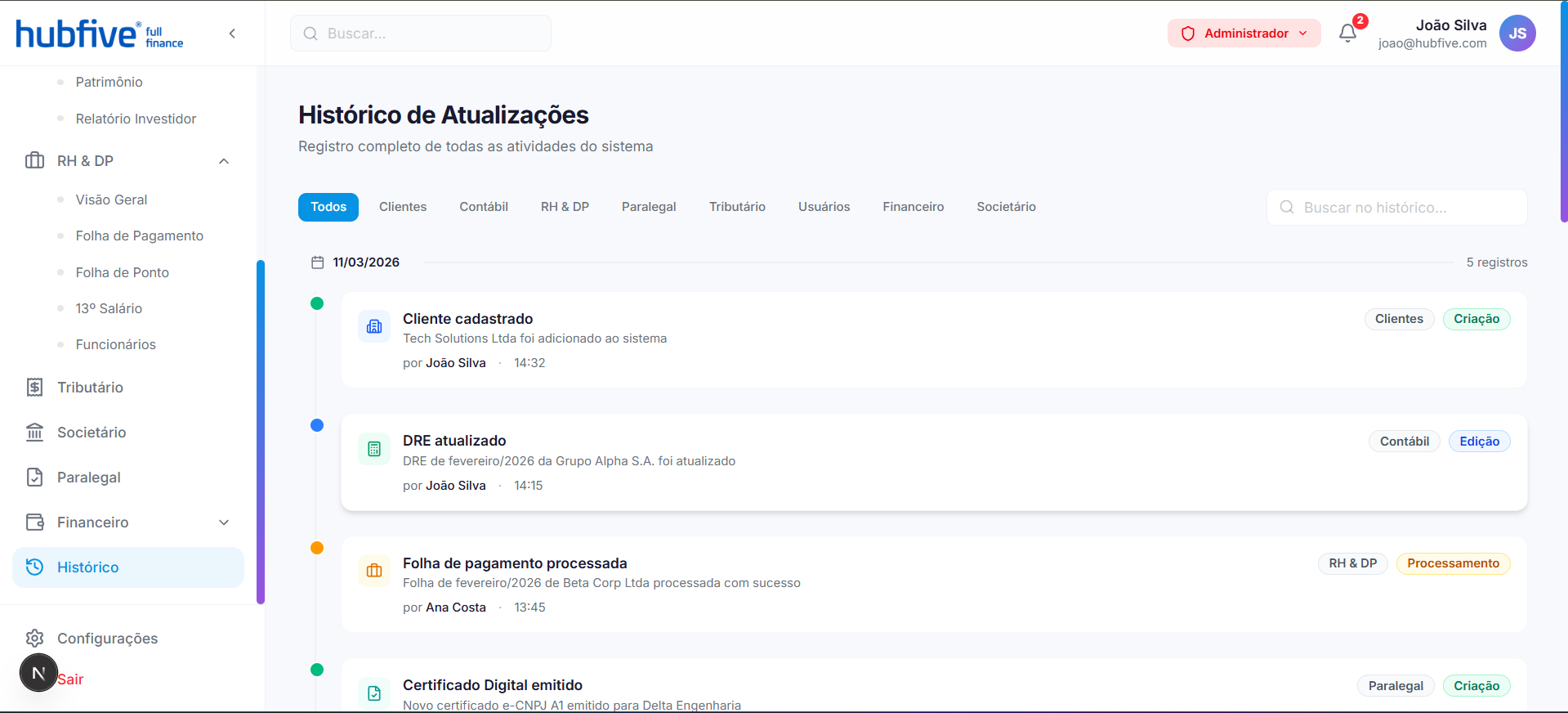Filter history by Clientes tab
This screenshot has width=1568, height=713.
click(403, 207)
